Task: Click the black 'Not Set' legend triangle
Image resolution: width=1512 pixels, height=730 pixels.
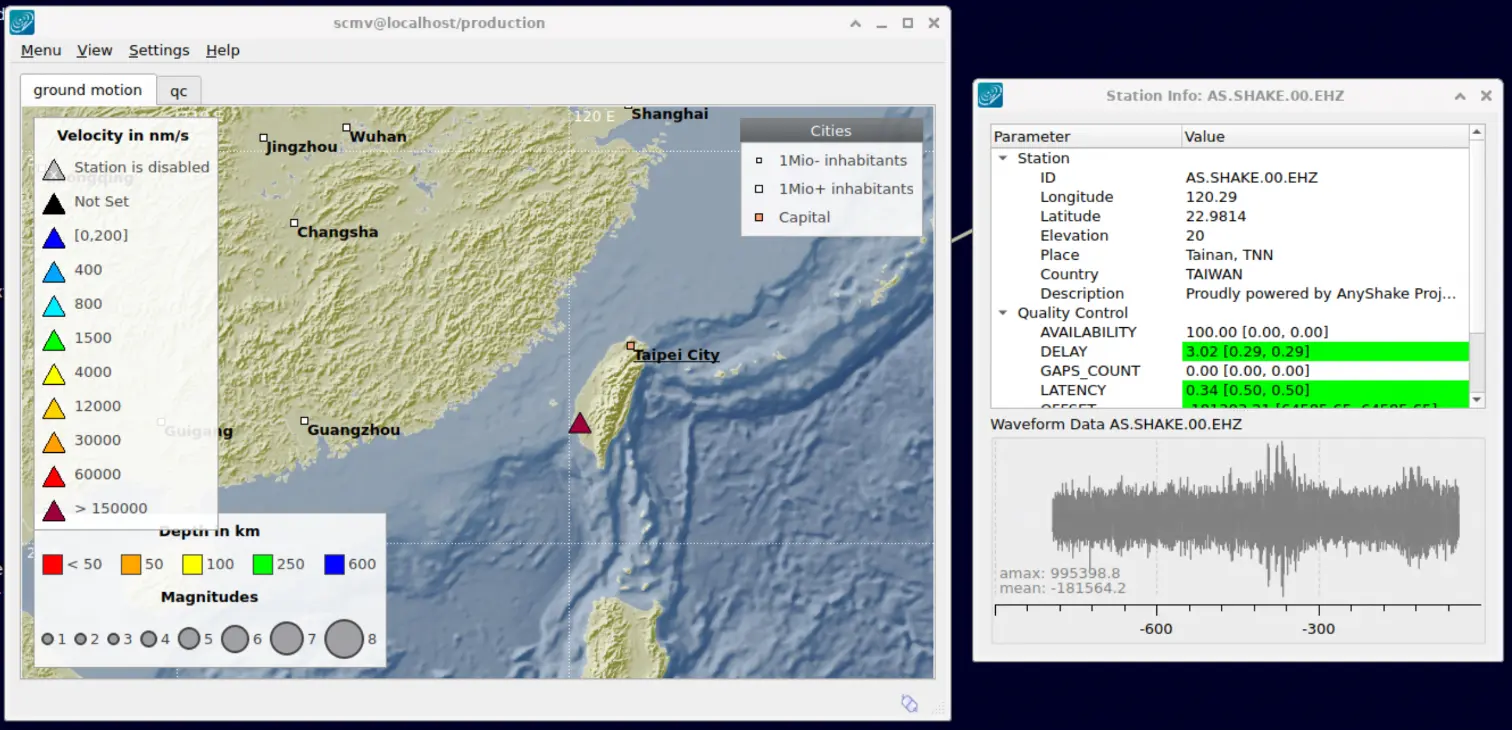Action: pos(54,202)
